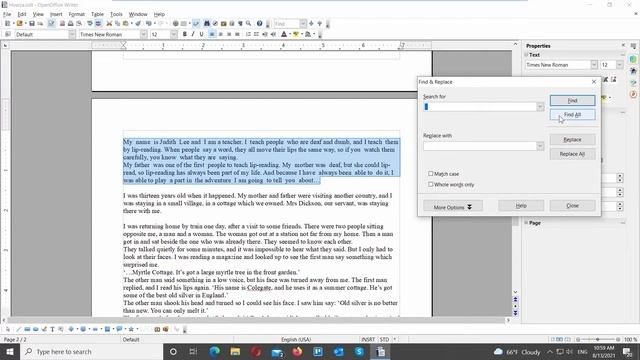Enable the Whole words only checkbox
This screenshot has height=360, width=640.
click(431, 184)
